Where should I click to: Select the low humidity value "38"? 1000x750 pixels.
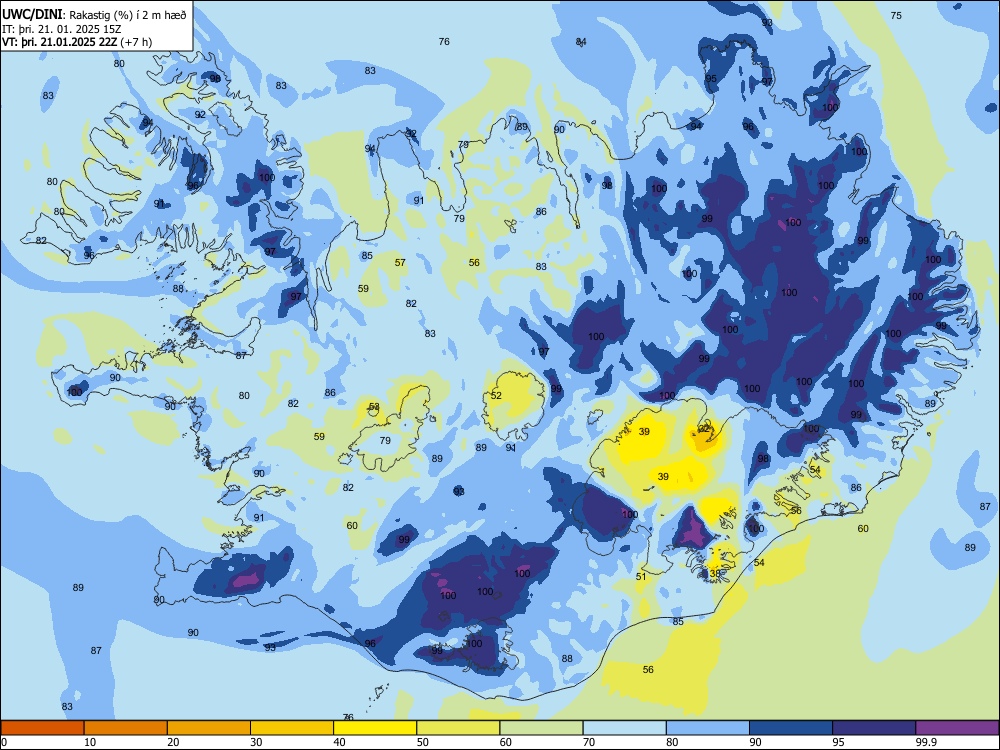(715, 573)
